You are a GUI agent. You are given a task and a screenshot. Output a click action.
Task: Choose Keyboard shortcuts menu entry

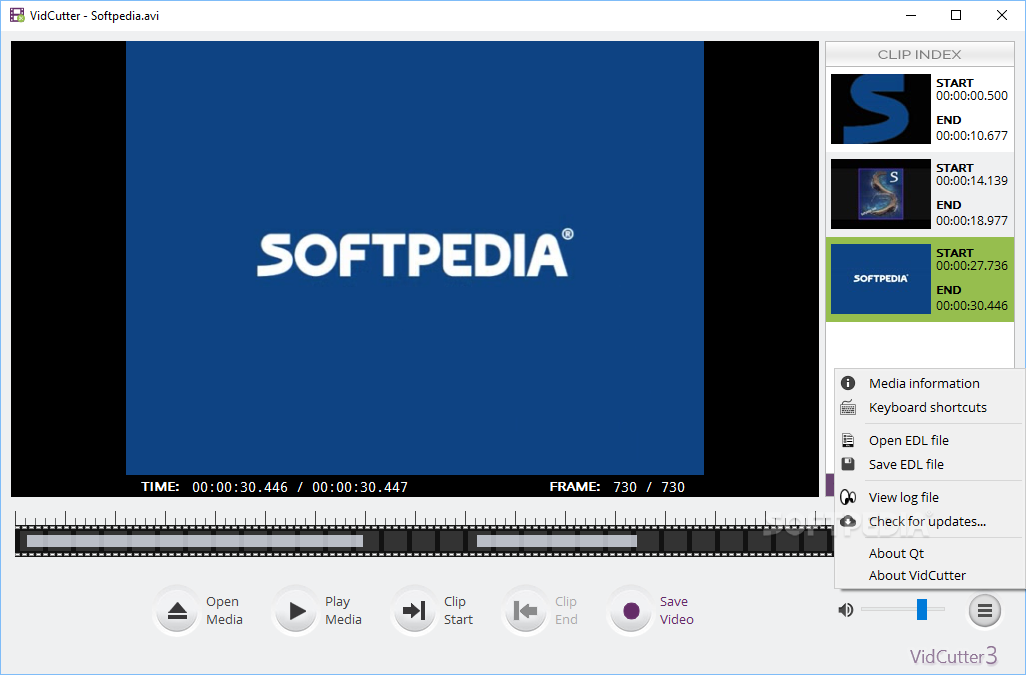click(x=928, y=407)
